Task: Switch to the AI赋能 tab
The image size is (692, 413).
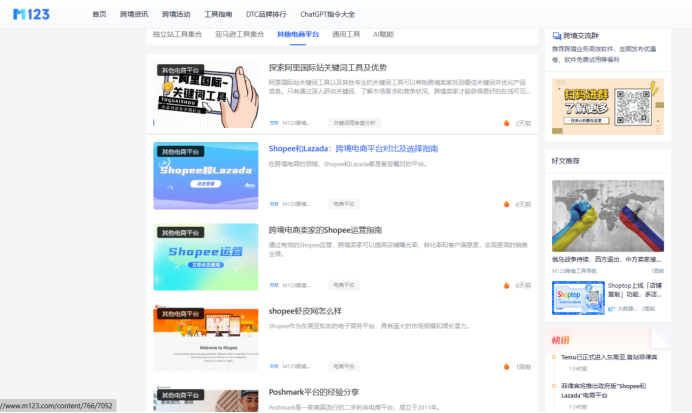Action: (383, 34)
